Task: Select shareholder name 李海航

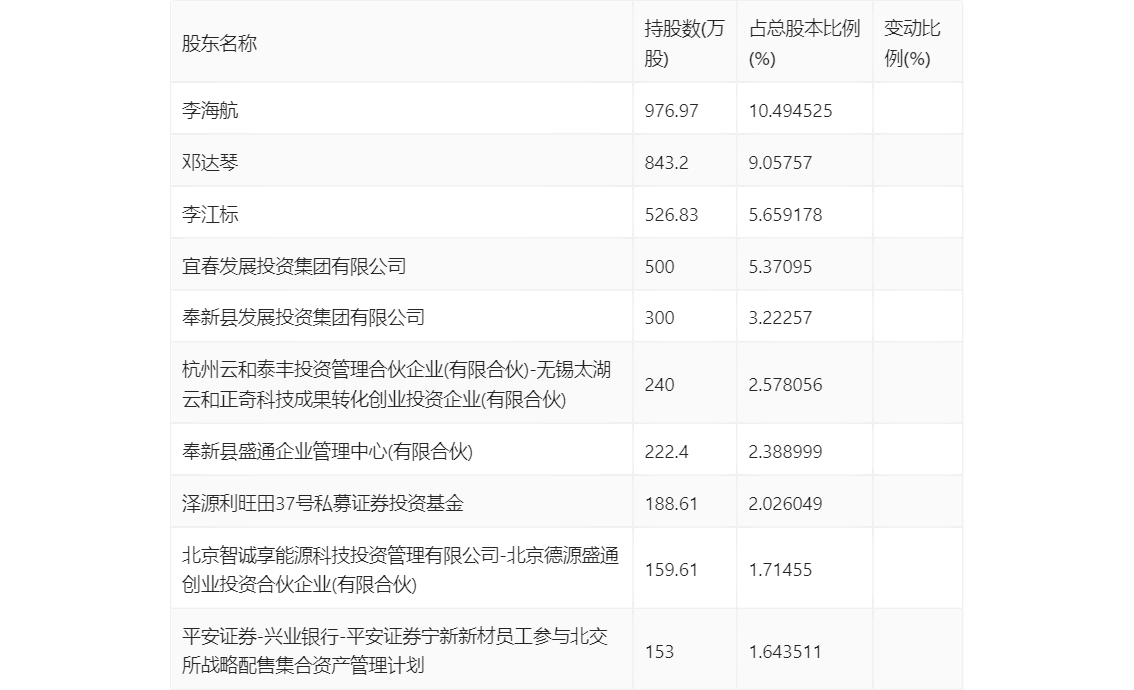Action: pyautogui.click(x=210, y=111)
